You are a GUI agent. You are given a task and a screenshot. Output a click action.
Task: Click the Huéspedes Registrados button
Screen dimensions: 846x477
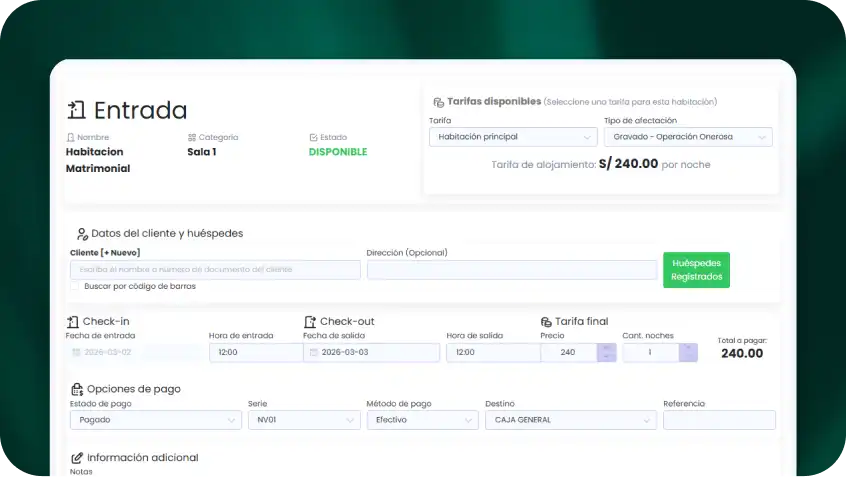[x=696, y=270]
